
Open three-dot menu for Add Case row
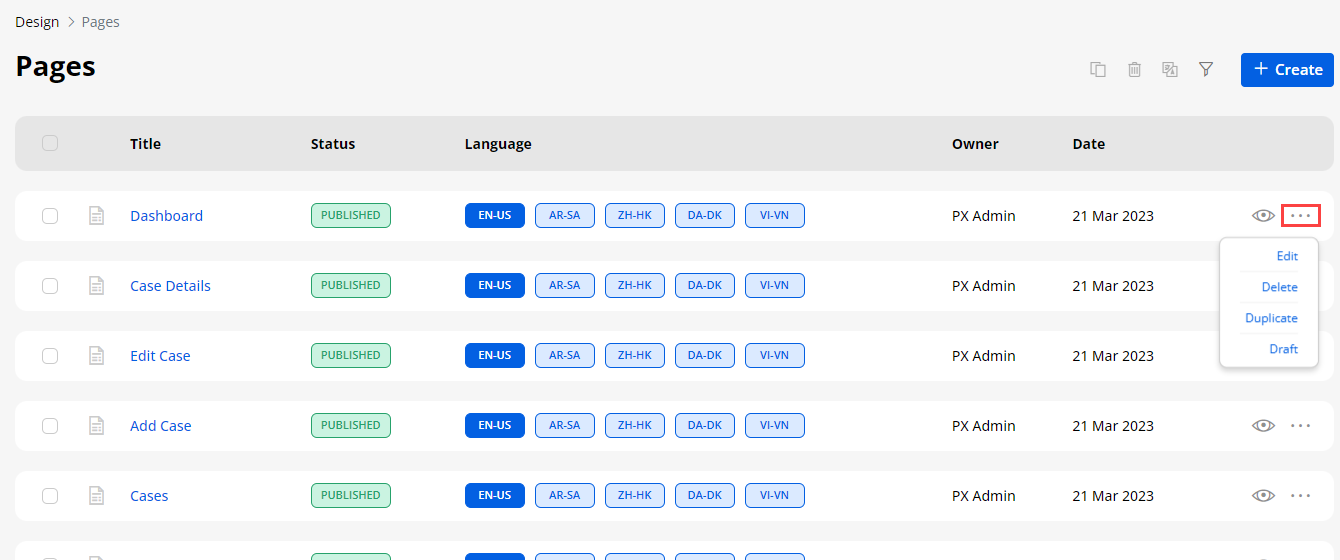point(1300,426)
